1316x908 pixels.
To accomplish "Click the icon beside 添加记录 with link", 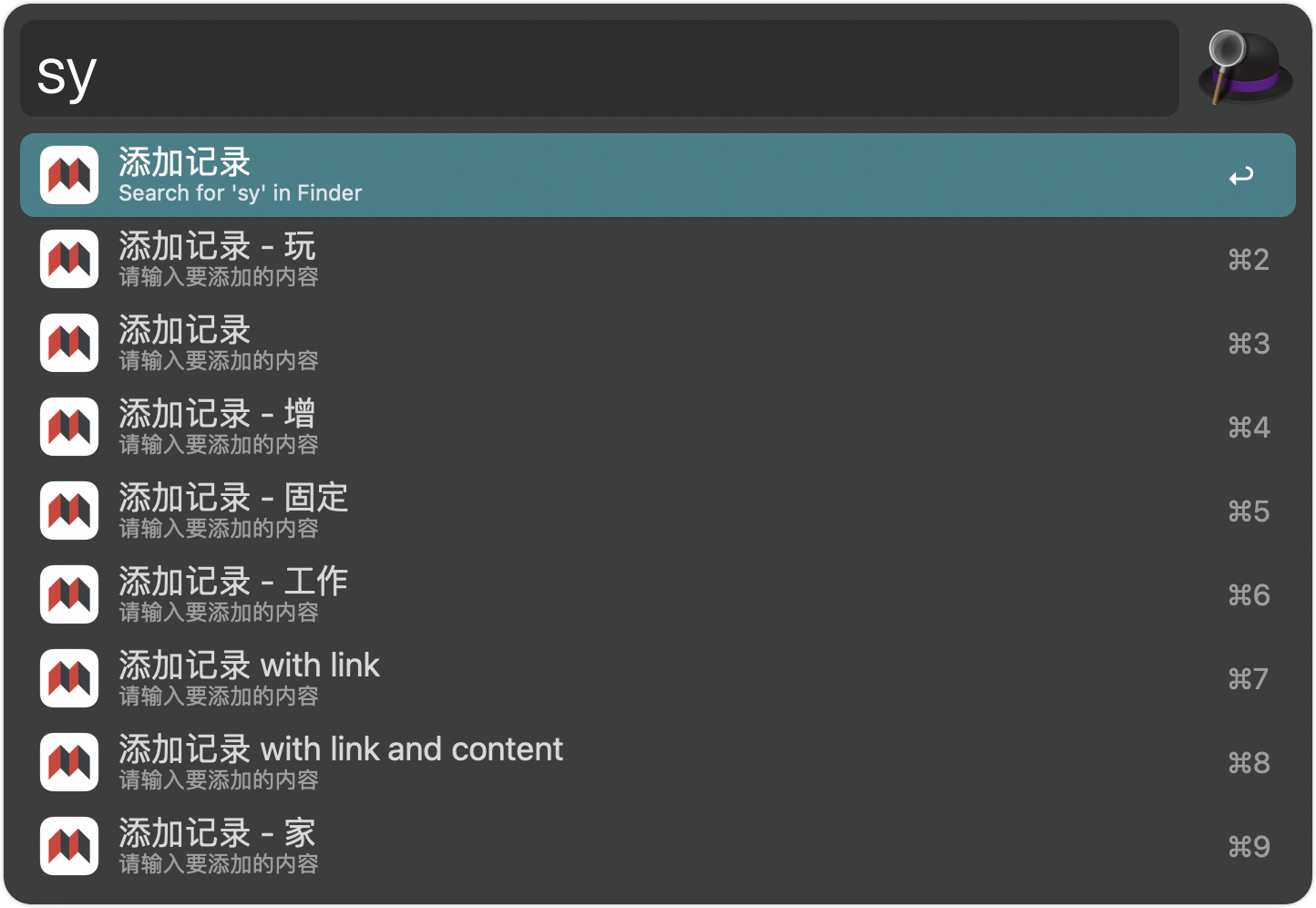I will click(69, 678).
